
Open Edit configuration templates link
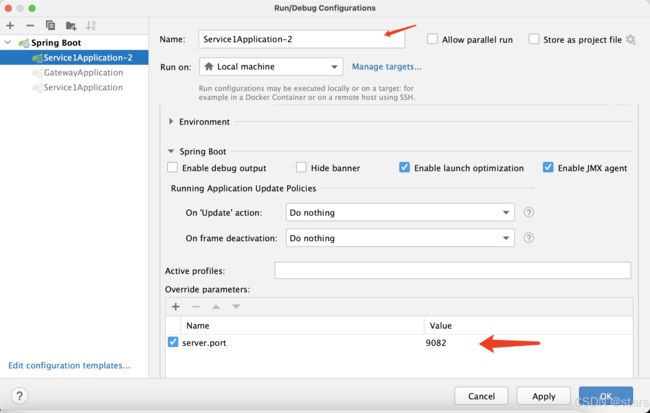pos(69,365)
